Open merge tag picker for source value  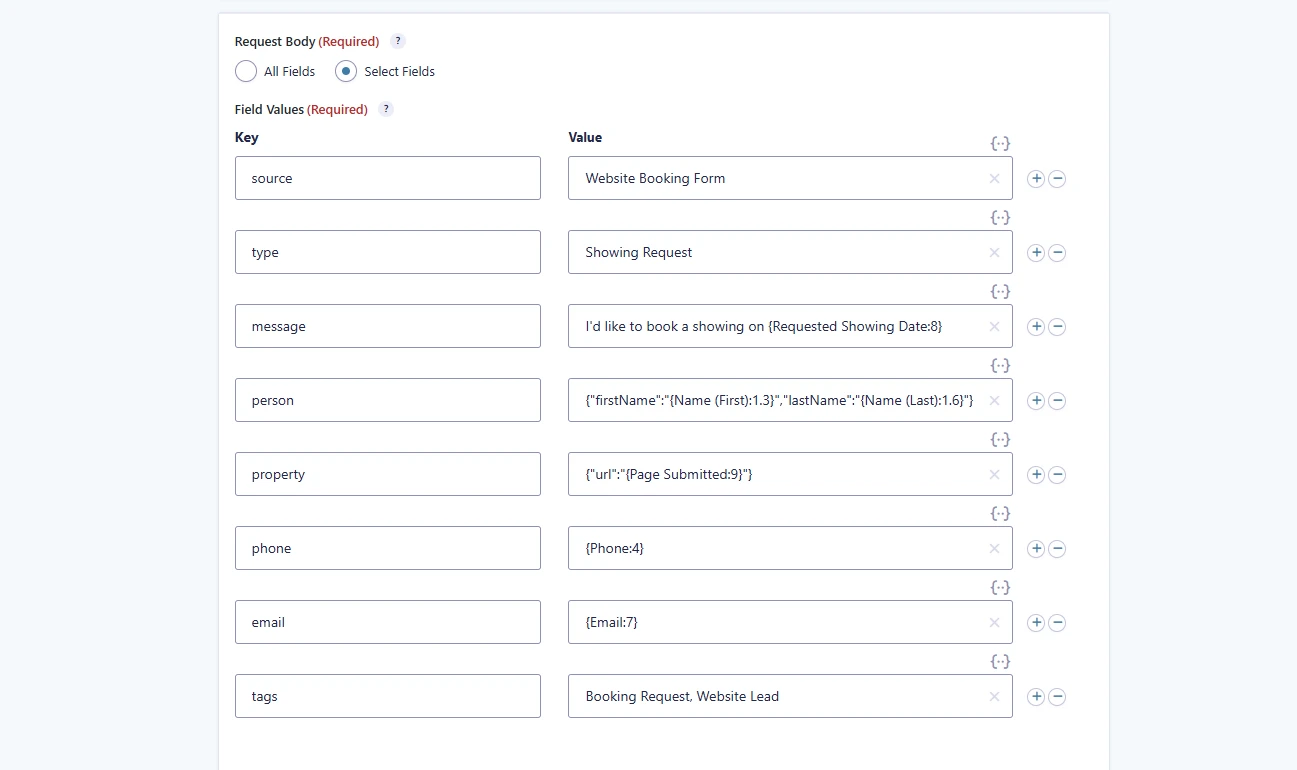point(1000,143)
